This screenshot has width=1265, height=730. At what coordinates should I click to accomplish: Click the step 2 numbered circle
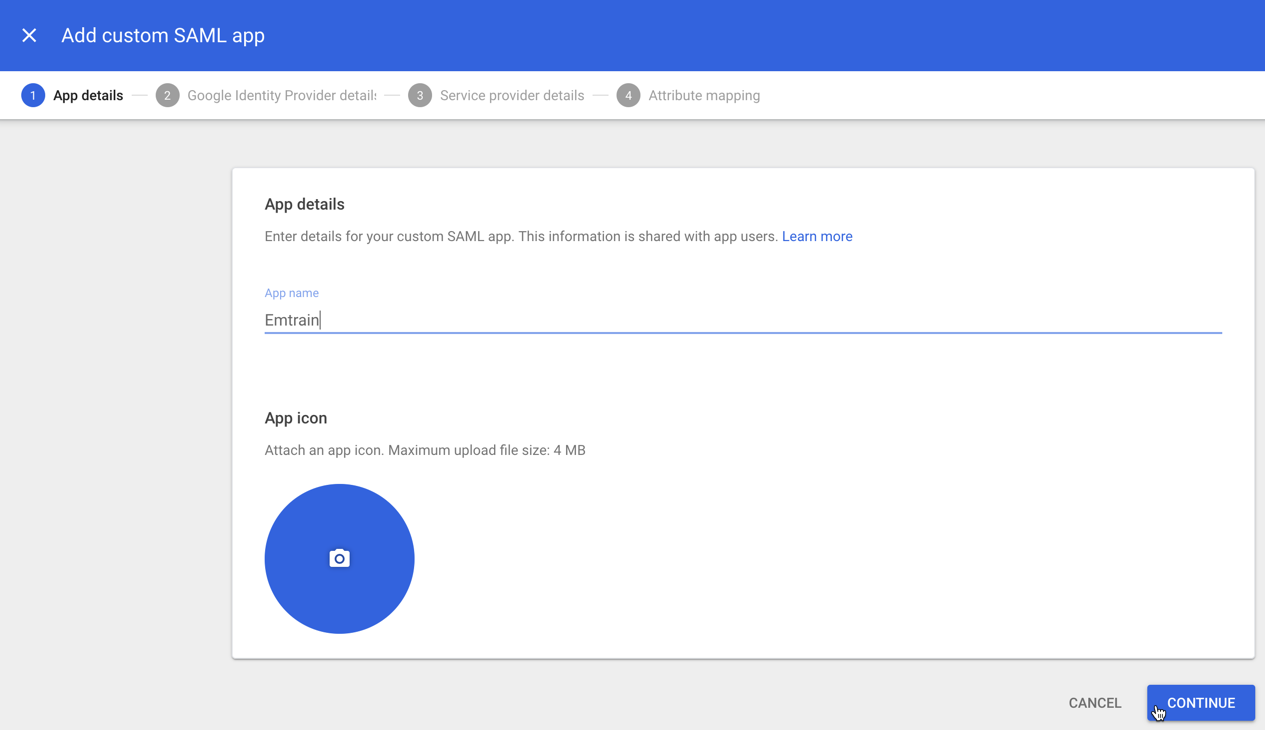[x=167, y=95]
